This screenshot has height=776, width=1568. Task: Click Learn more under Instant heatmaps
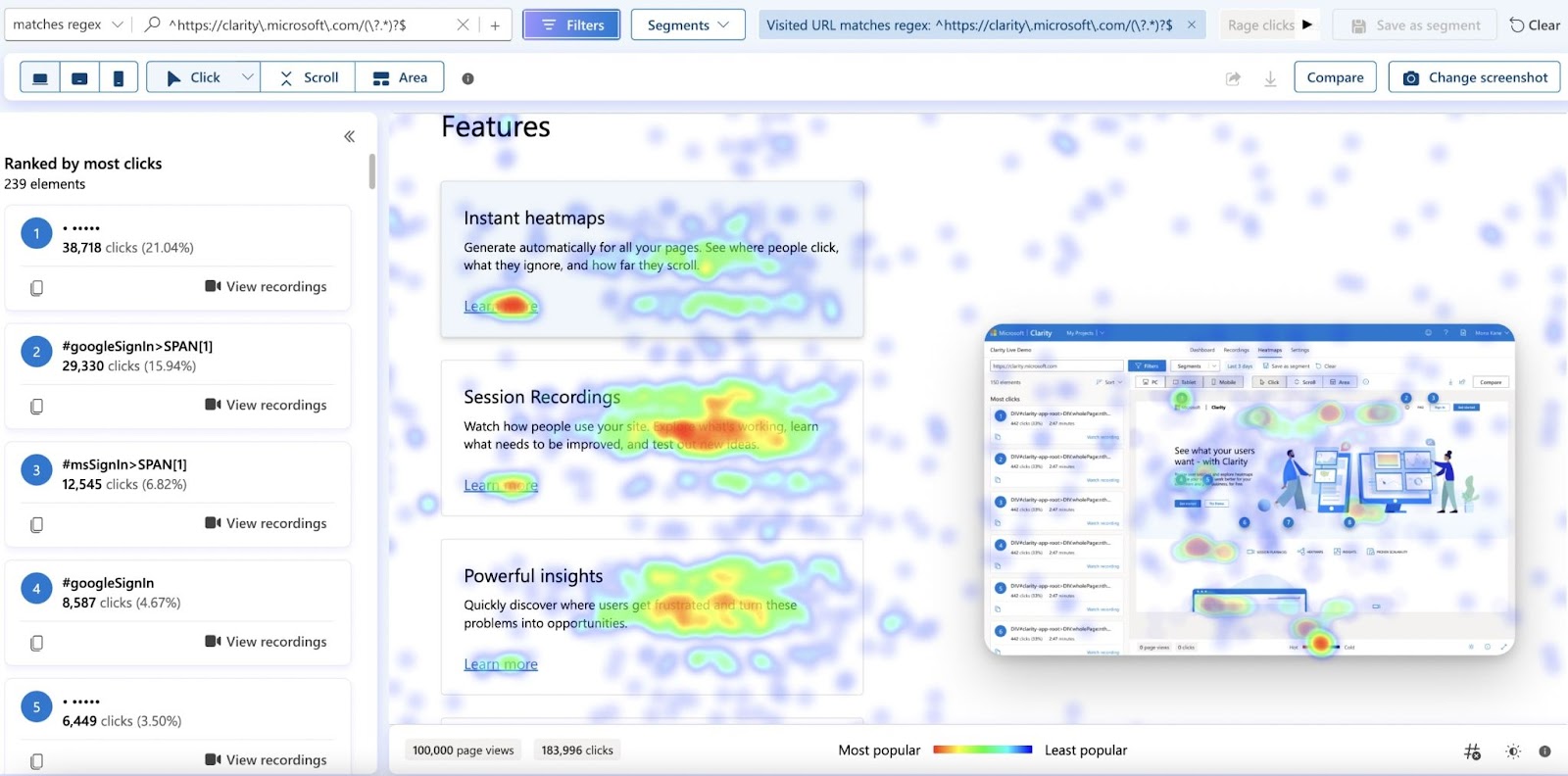tap(501, 307)
